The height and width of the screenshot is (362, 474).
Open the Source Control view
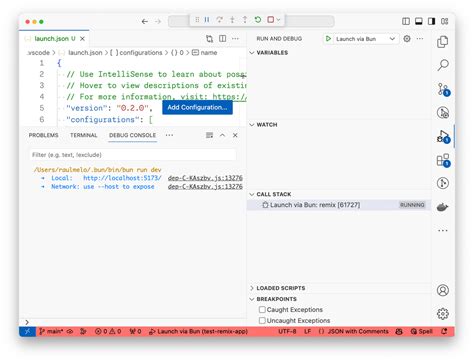point(443,89)
